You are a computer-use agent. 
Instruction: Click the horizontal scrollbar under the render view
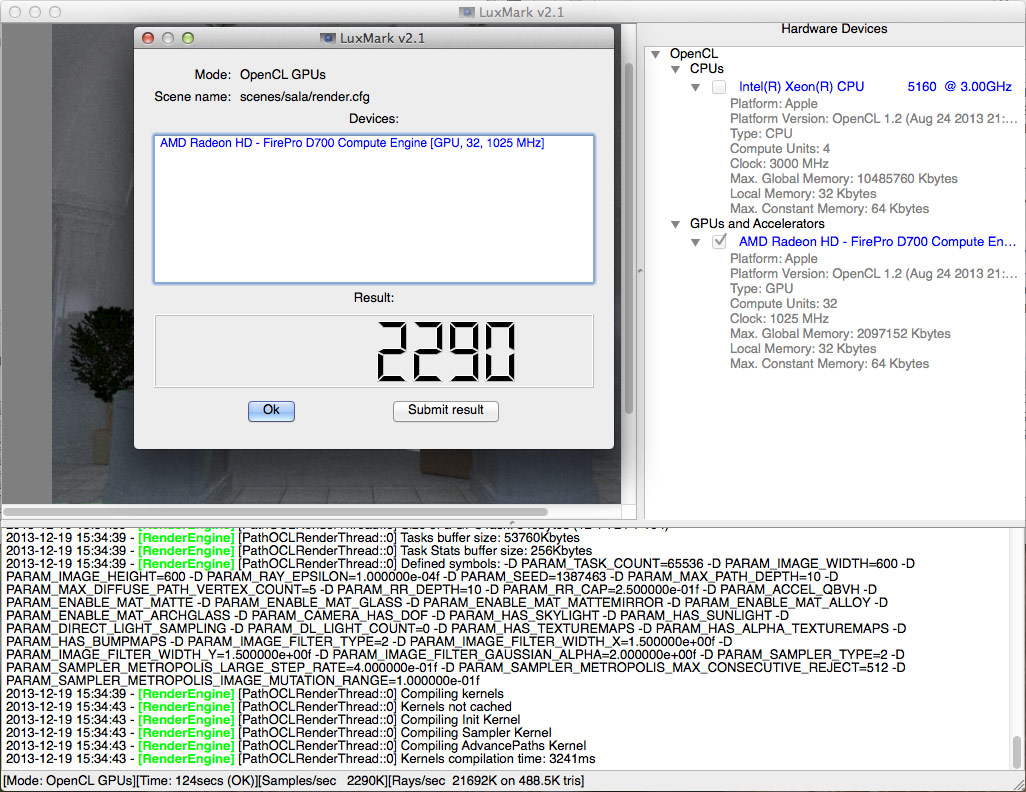coord(275,512)
